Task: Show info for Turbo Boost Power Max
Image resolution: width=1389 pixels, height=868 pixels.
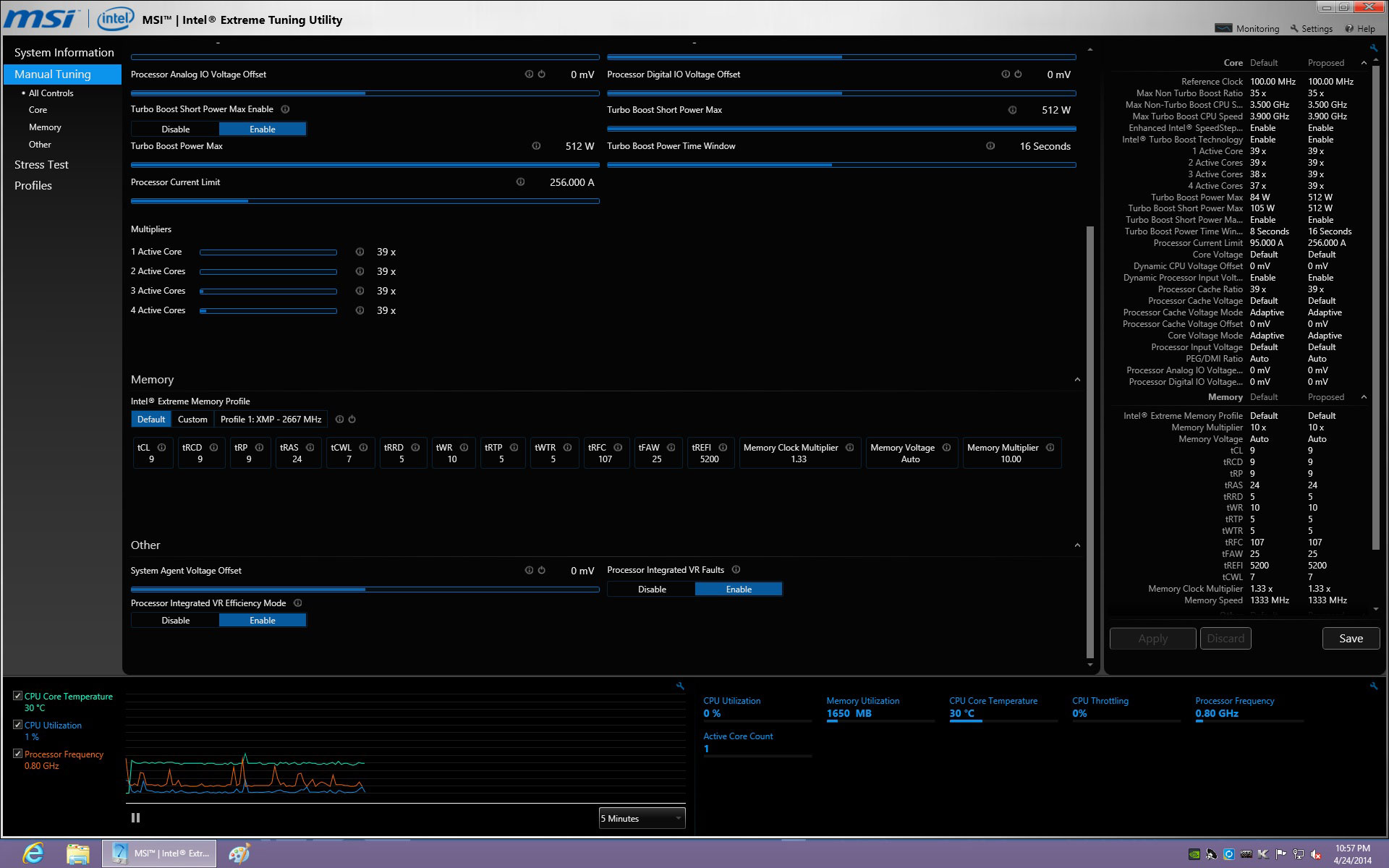Action: 536,146
